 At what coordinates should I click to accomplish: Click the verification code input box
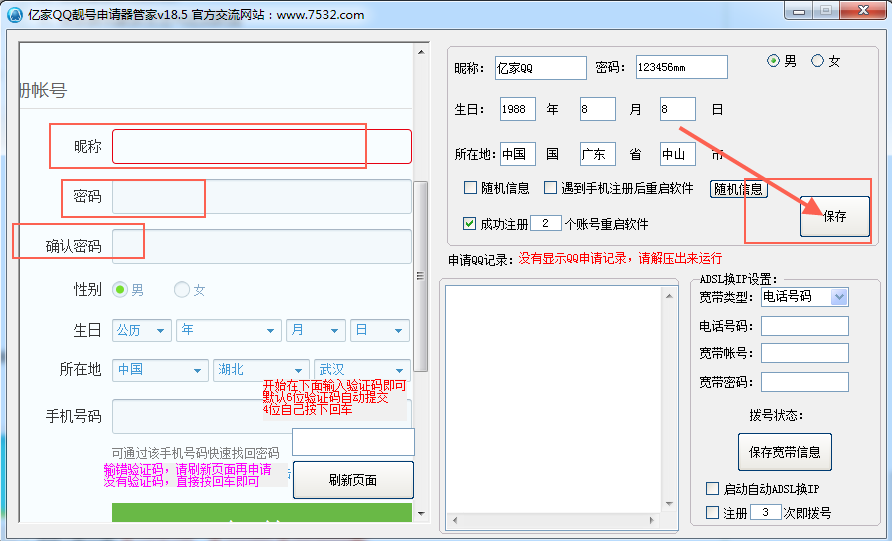click(353, 442)
